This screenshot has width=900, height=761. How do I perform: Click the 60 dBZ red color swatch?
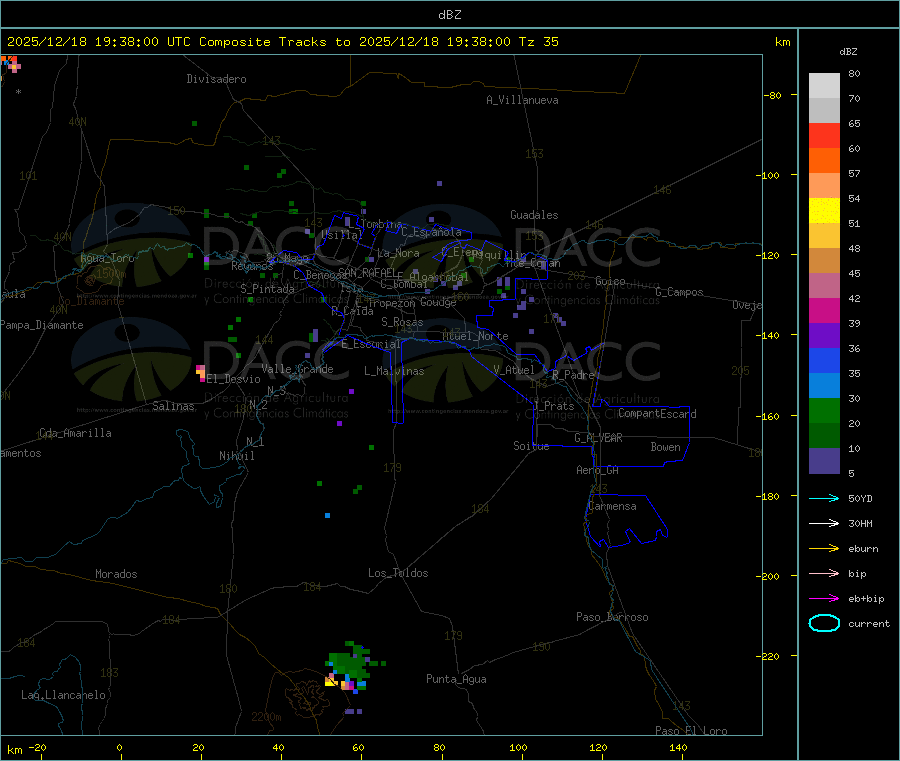click(x=824, y=135)
